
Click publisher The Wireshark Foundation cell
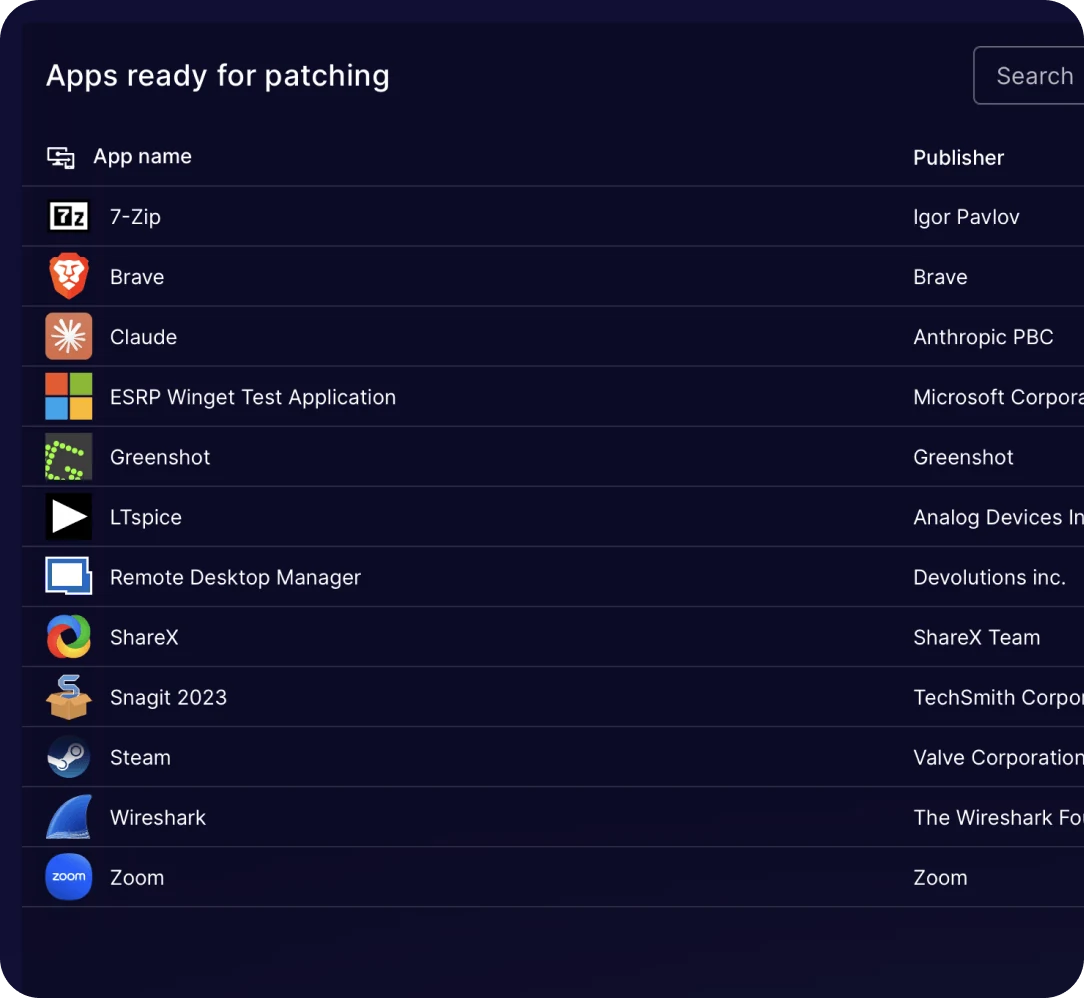998,818
